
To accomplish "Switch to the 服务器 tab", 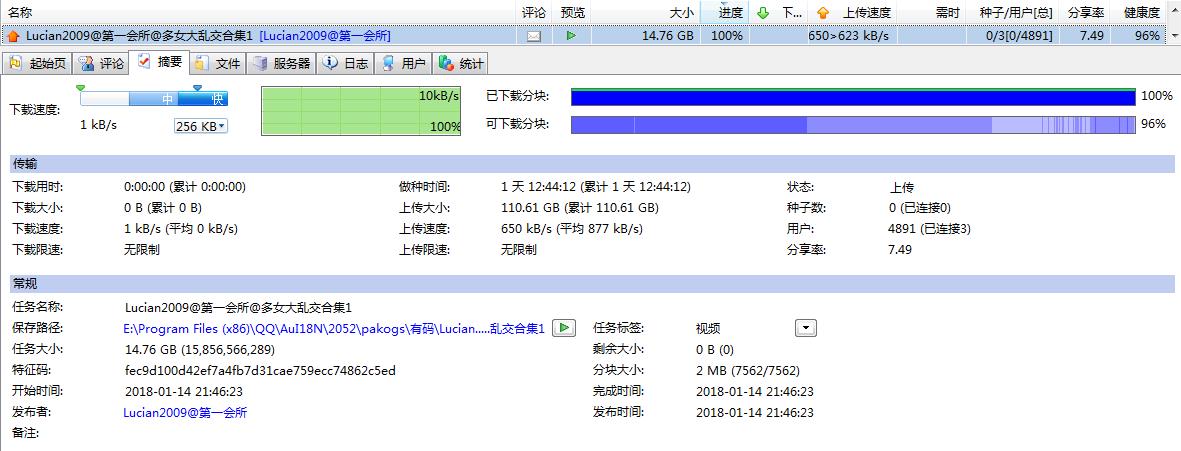I will click(x=282, y=64).
